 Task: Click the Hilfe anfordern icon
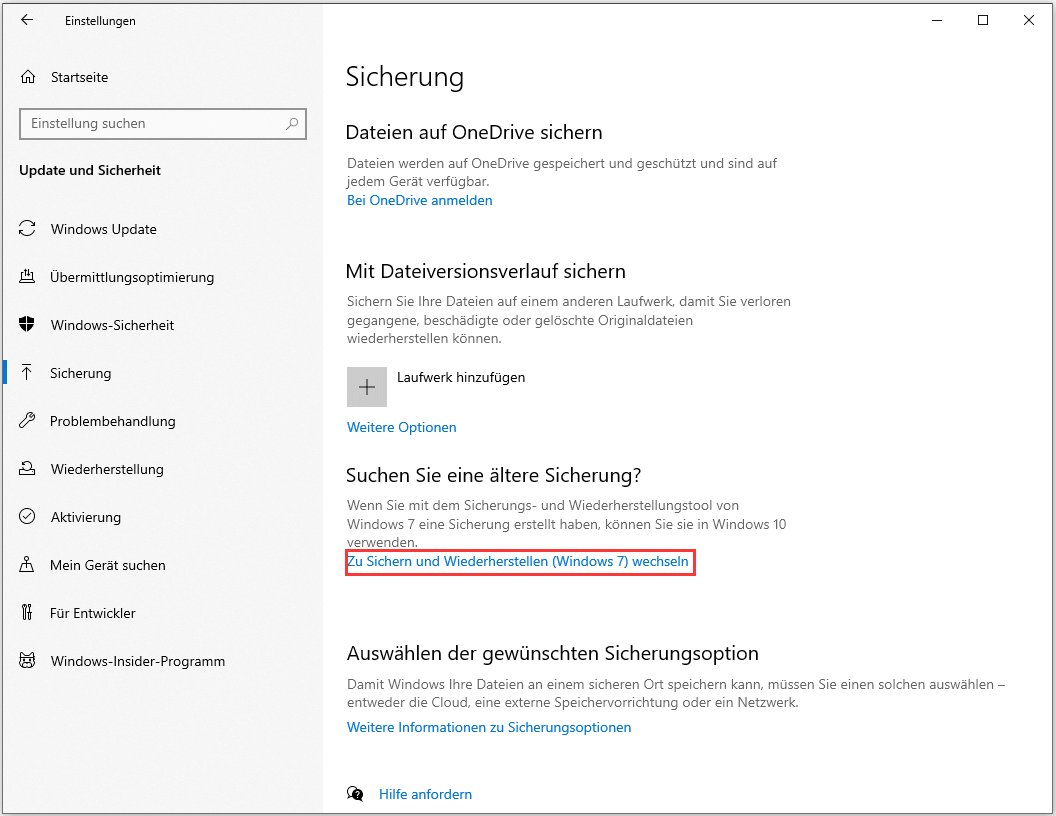(356, 793)
